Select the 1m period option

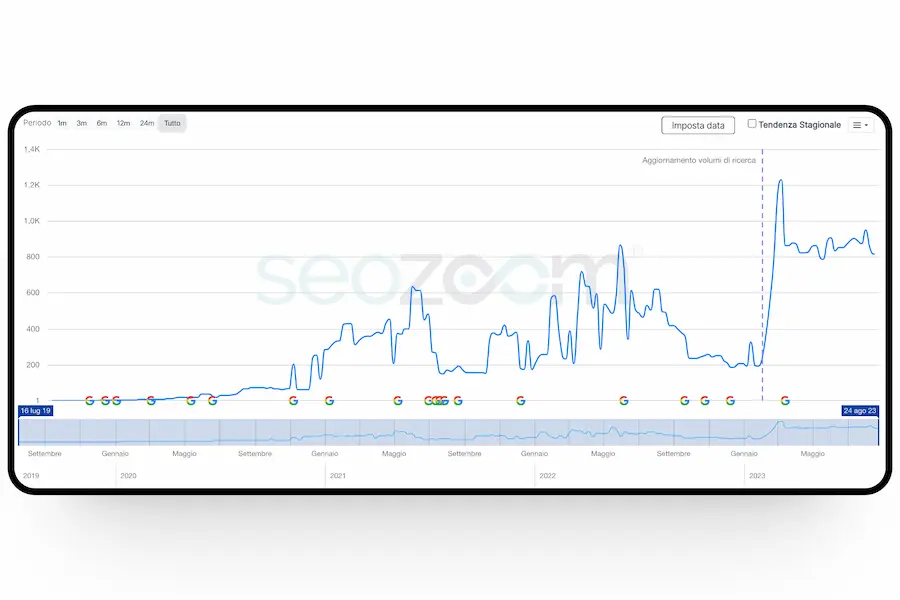[62, 123]
